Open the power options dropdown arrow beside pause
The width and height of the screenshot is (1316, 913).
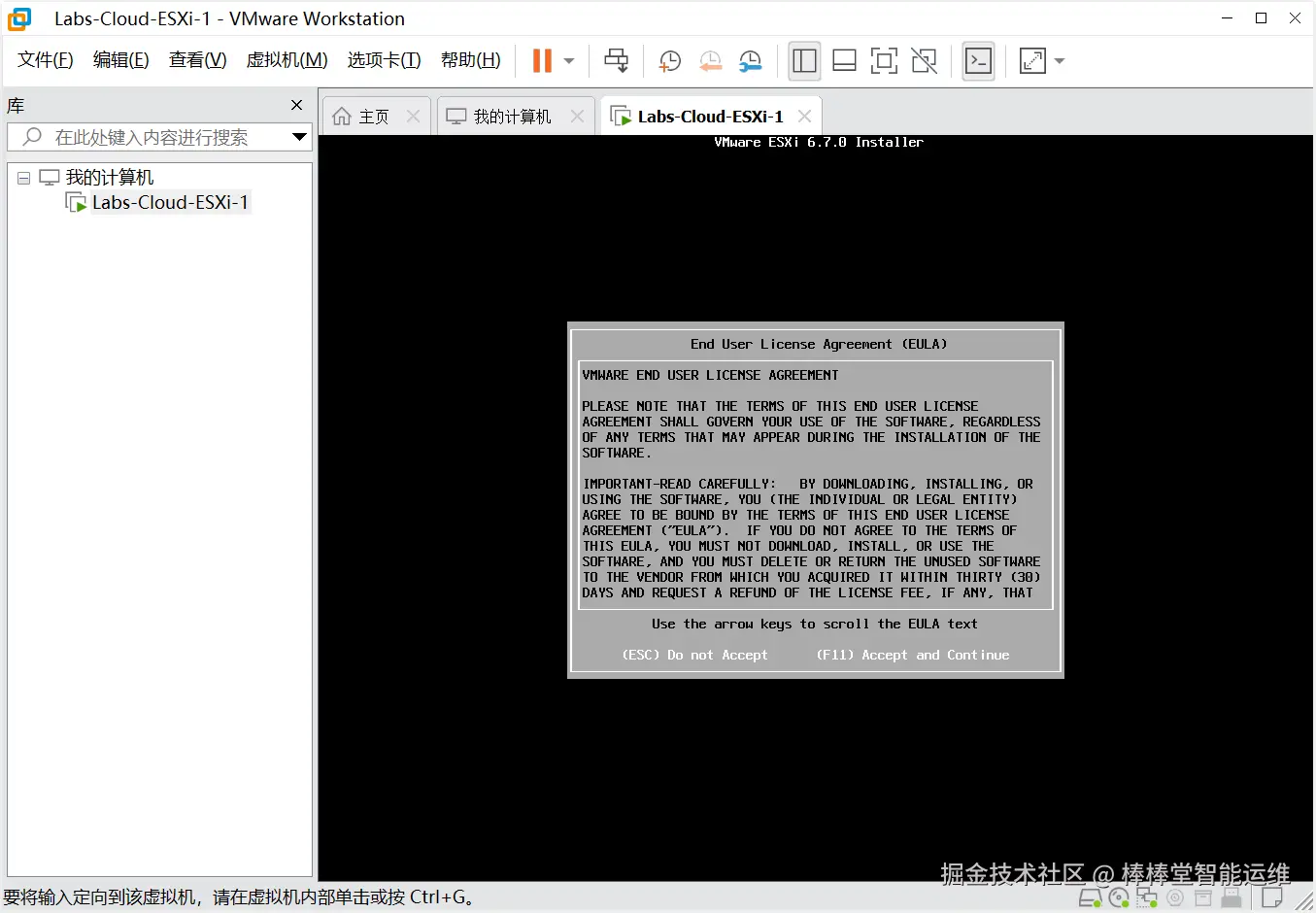pyautogui.click(x=569, y=61)
